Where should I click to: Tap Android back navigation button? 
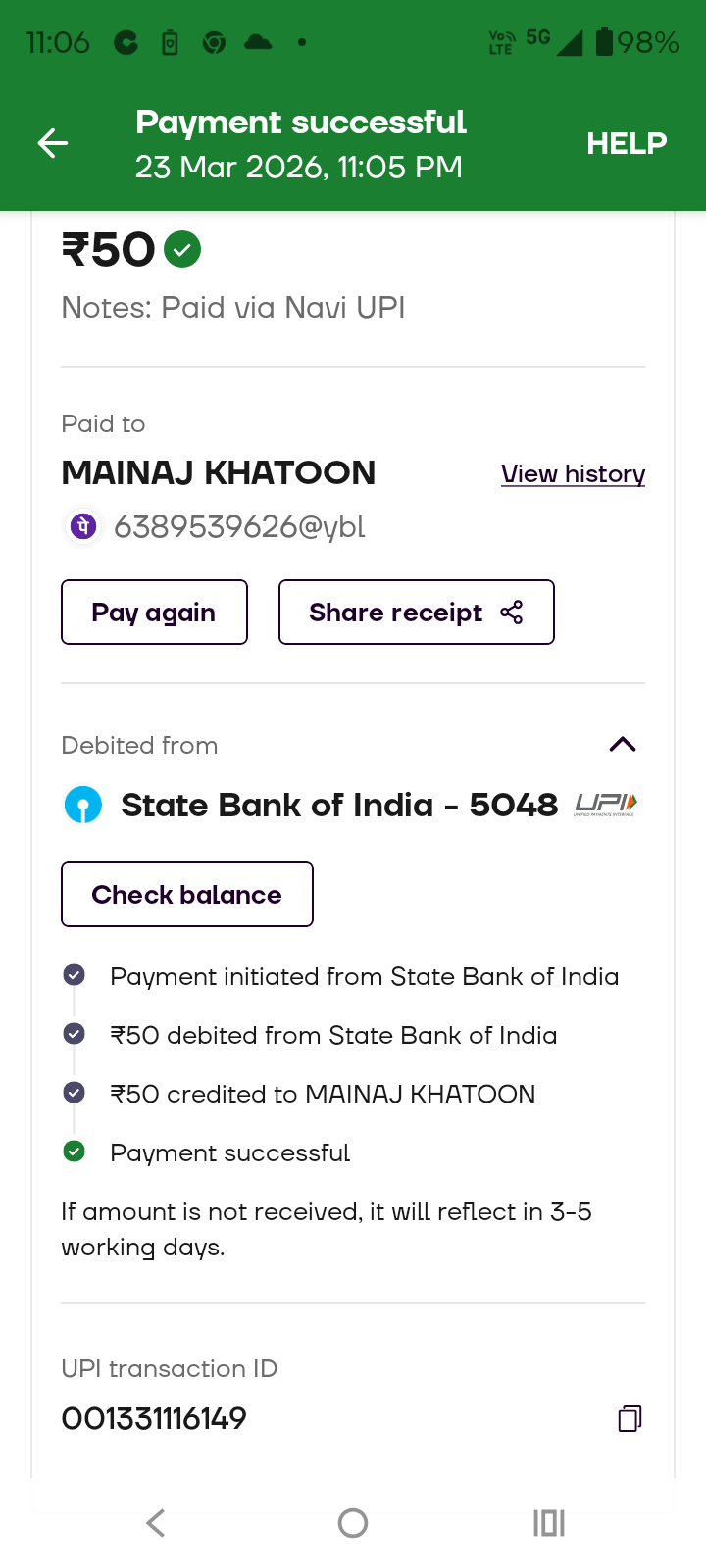pyautogui.click(x=156, y=1522)
